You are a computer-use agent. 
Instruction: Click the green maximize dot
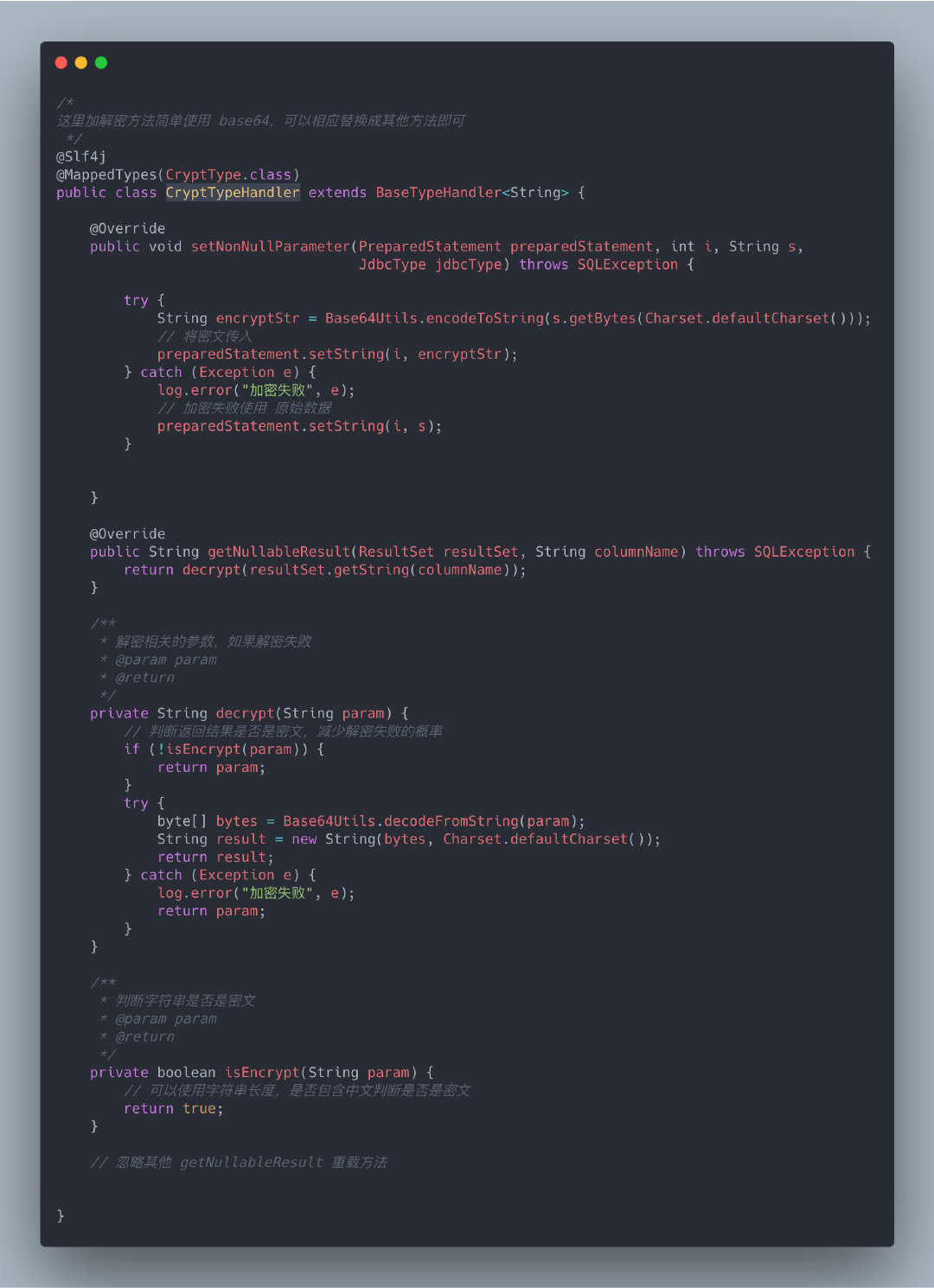pos(101,62)
